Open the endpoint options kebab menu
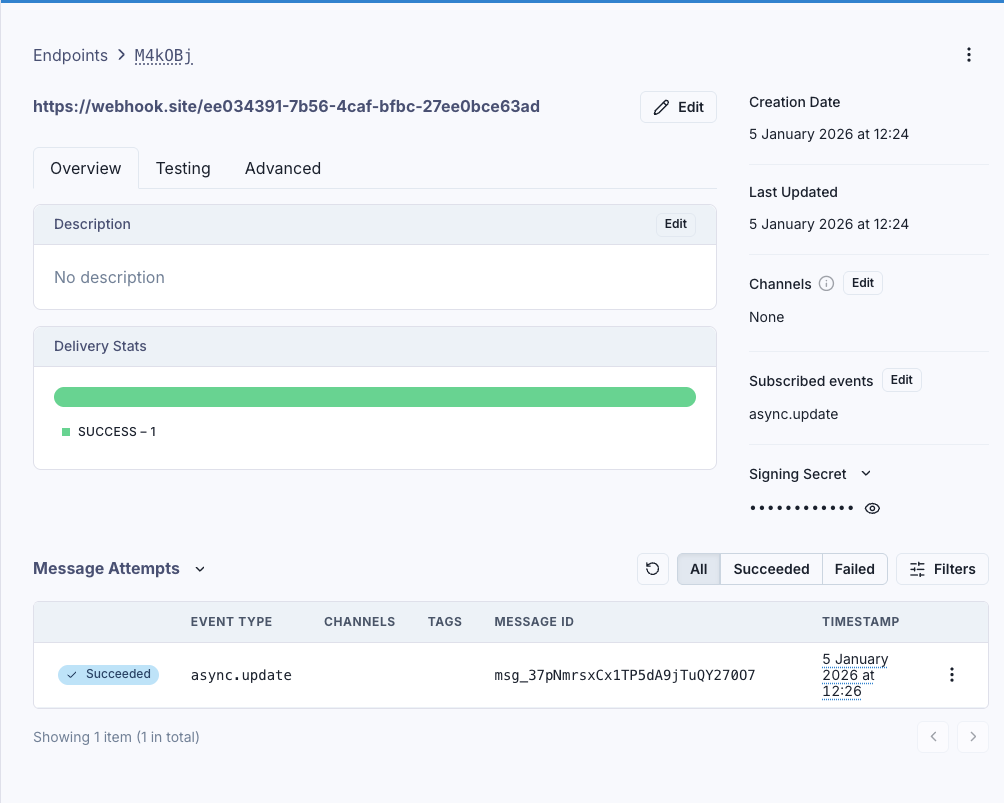 click(968, 55)
